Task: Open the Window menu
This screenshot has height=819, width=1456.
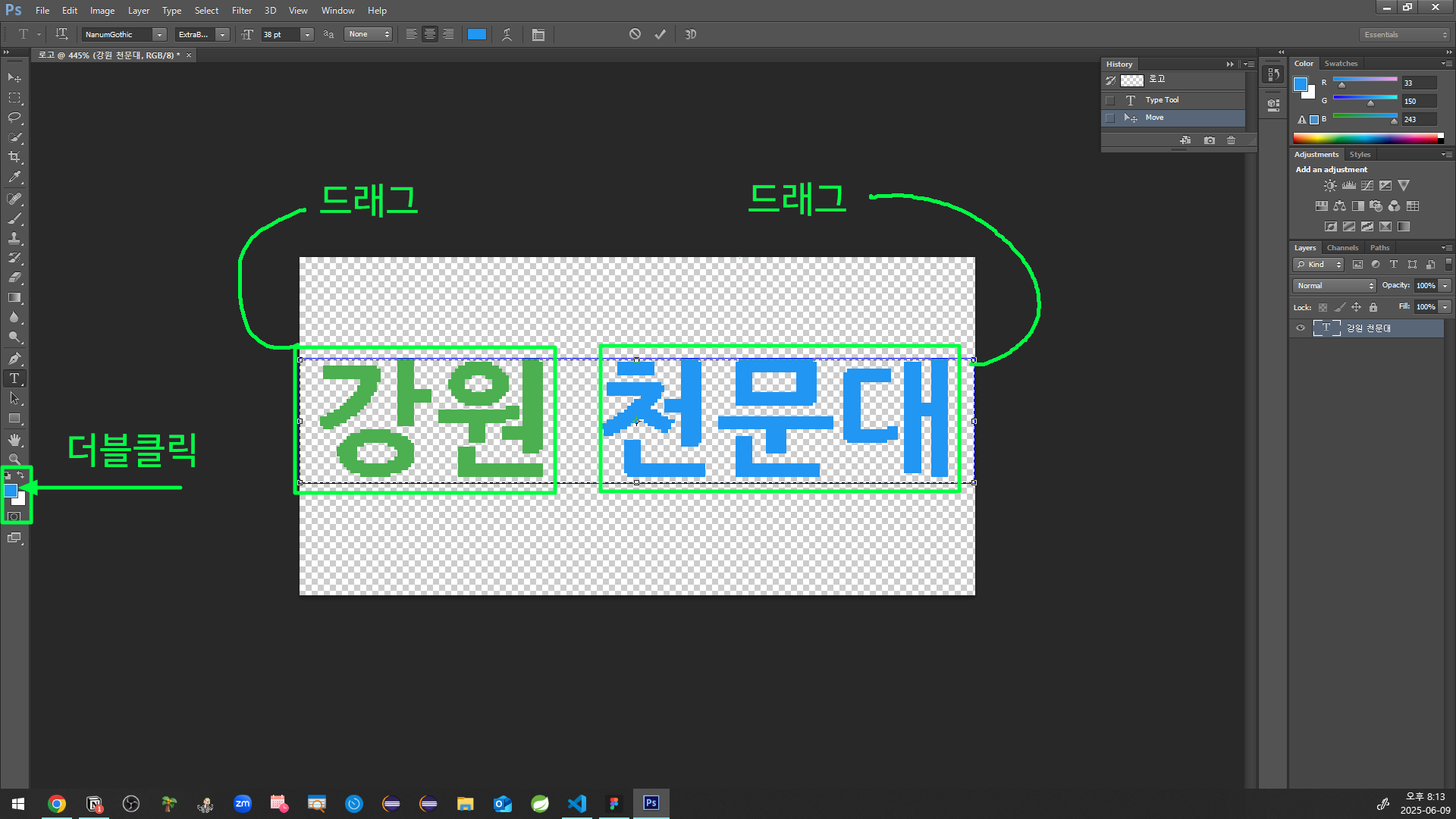Action: click(337, 11)
